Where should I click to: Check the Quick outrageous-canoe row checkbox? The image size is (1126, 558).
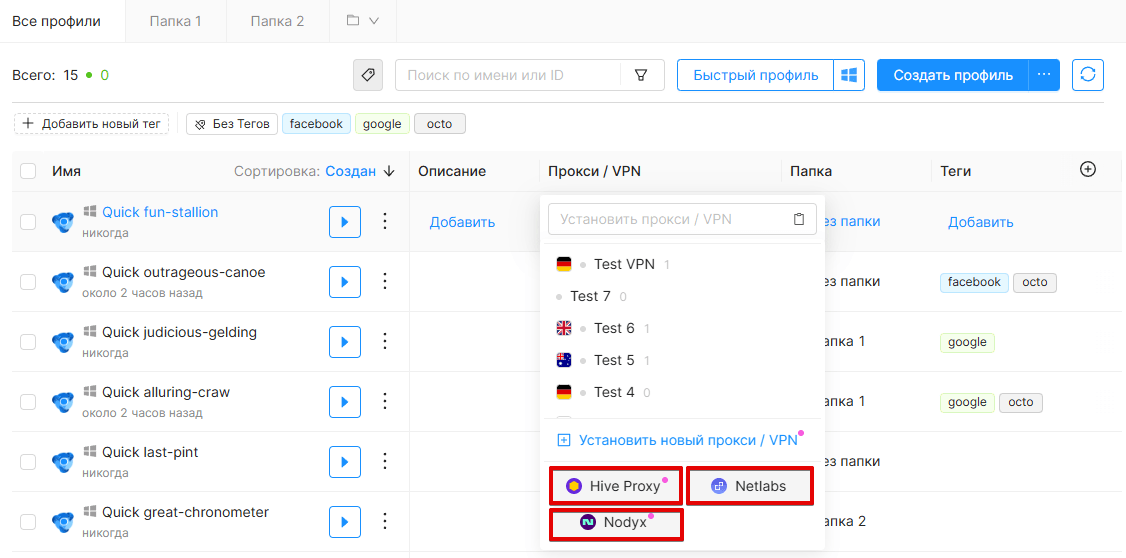click(28, 282)
